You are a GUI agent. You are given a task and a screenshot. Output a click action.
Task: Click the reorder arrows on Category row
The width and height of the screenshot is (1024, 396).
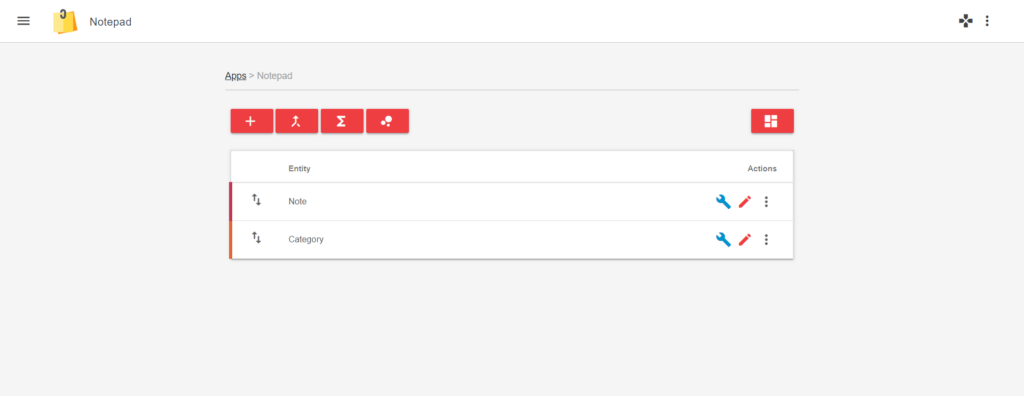point(256,238)
